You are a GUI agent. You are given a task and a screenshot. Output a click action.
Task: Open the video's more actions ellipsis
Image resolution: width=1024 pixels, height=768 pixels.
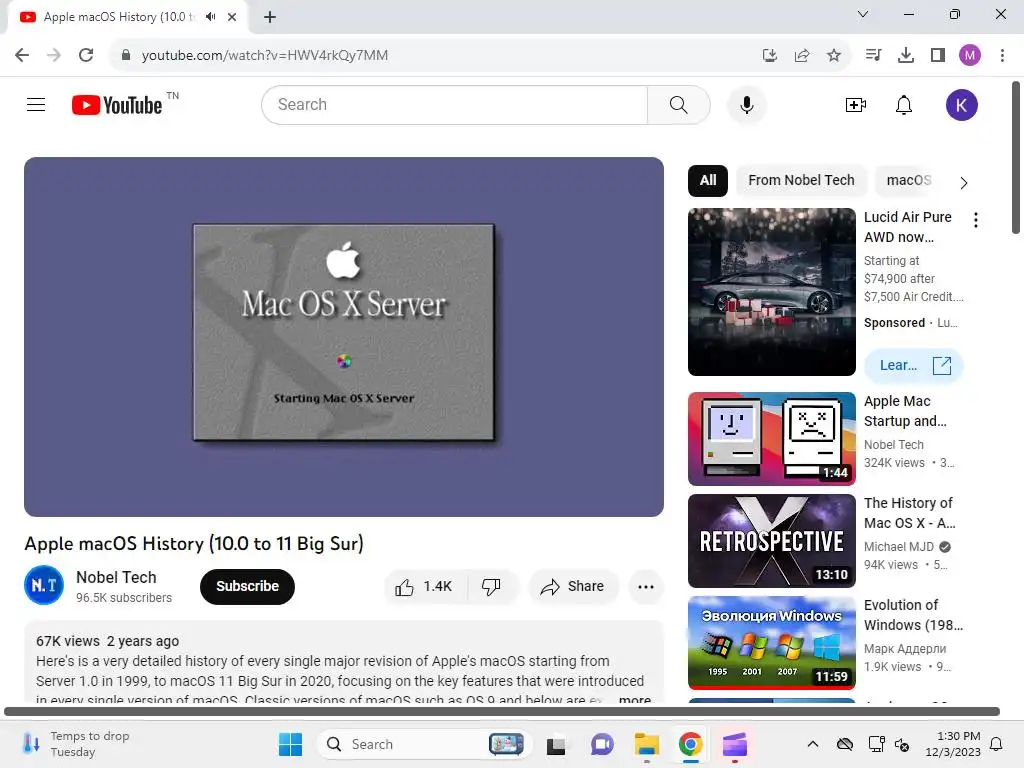pyautogui.click(x=646, y=586)
